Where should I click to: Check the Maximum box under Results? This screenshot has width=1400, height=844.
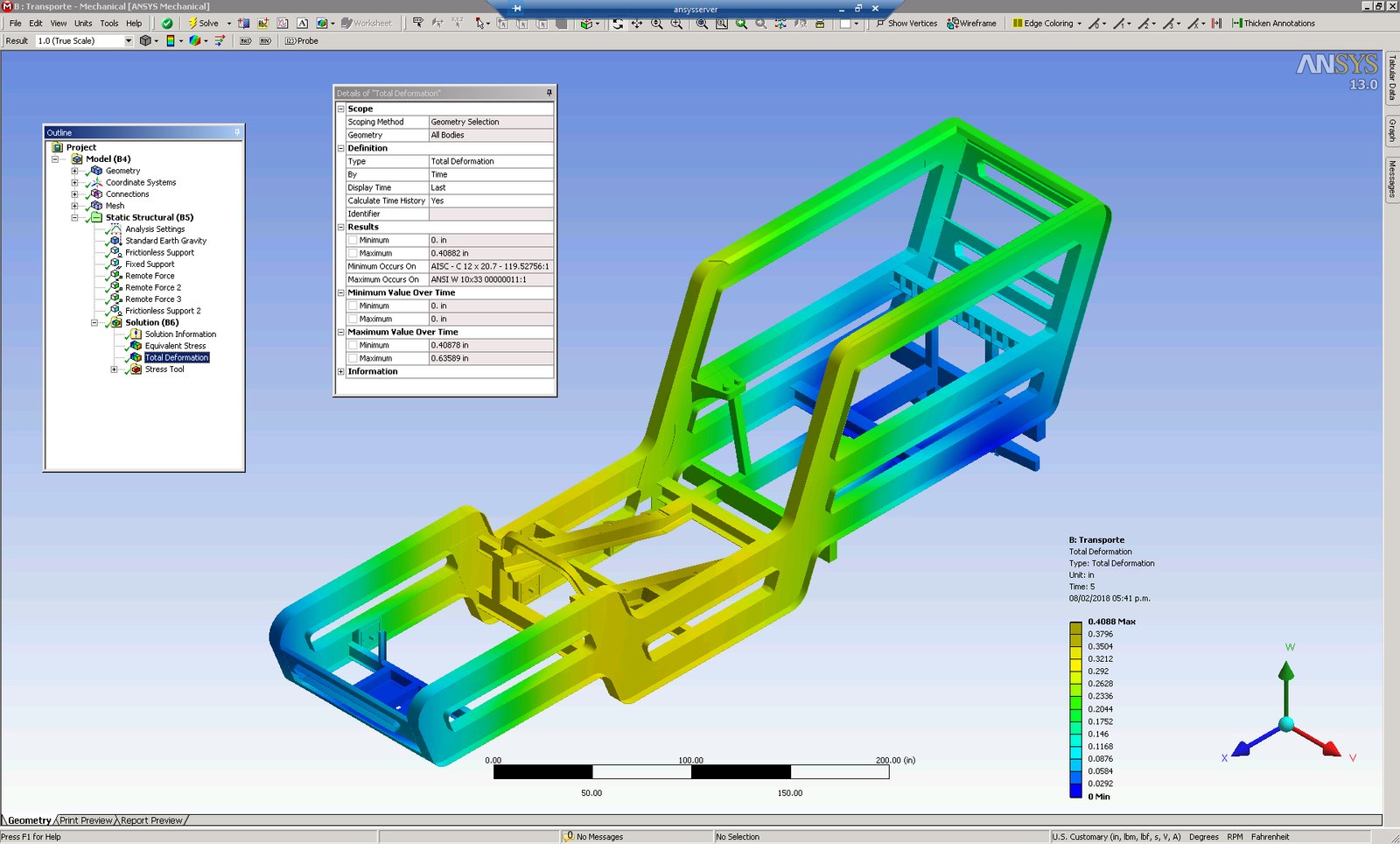click(353, 253)
